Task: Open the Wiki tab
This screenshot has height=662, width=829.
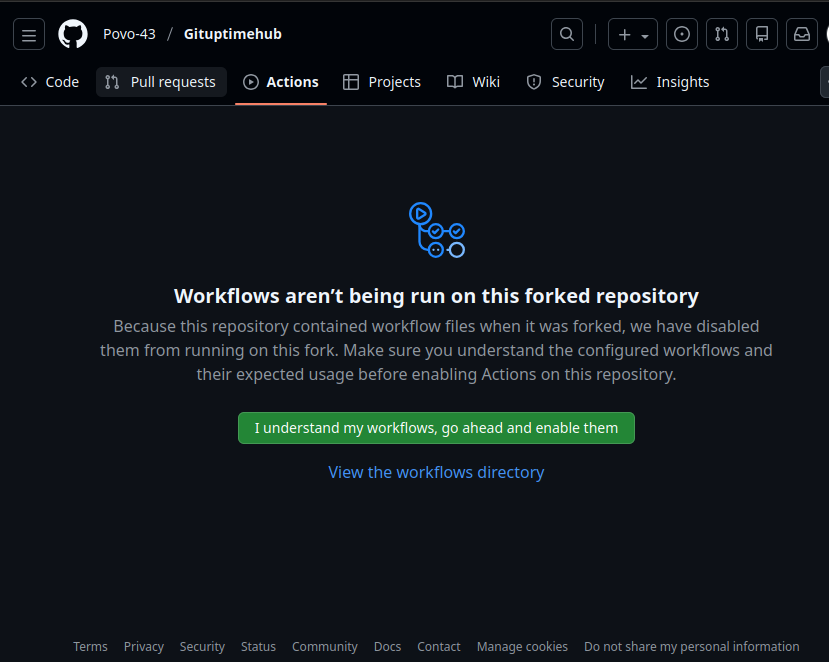Action: pos(473,82)
